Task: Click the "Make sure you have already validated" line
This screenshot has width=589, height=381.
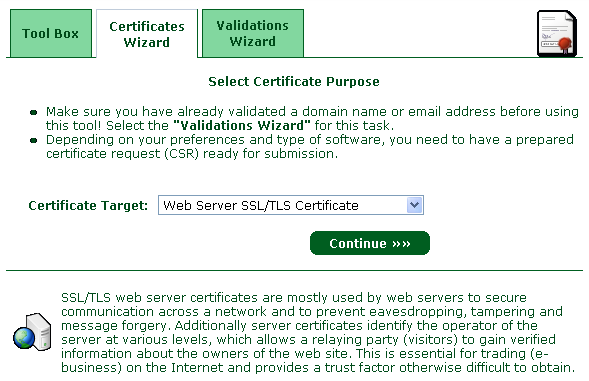Action: point(312,112)
